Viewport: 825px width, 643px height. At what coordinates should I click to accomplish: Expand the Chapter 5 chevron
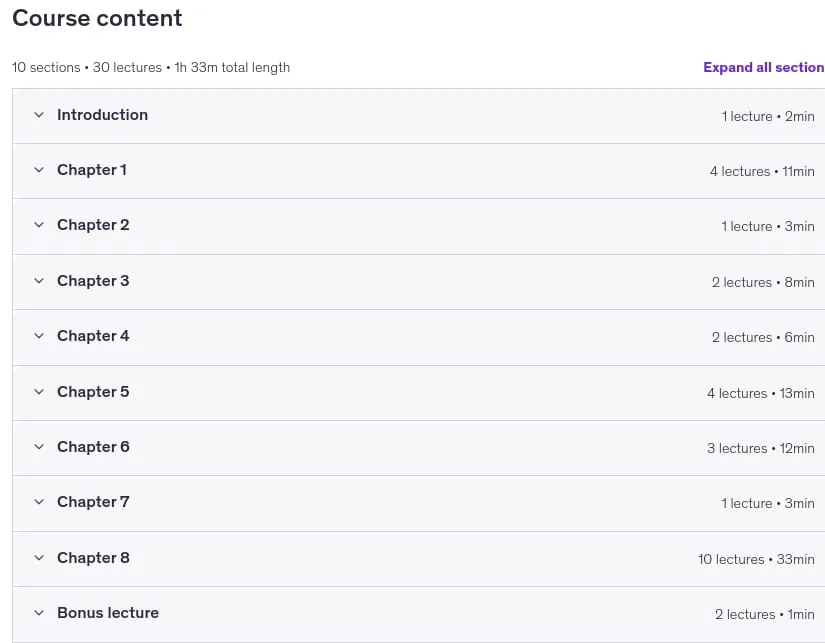[39, 391]
